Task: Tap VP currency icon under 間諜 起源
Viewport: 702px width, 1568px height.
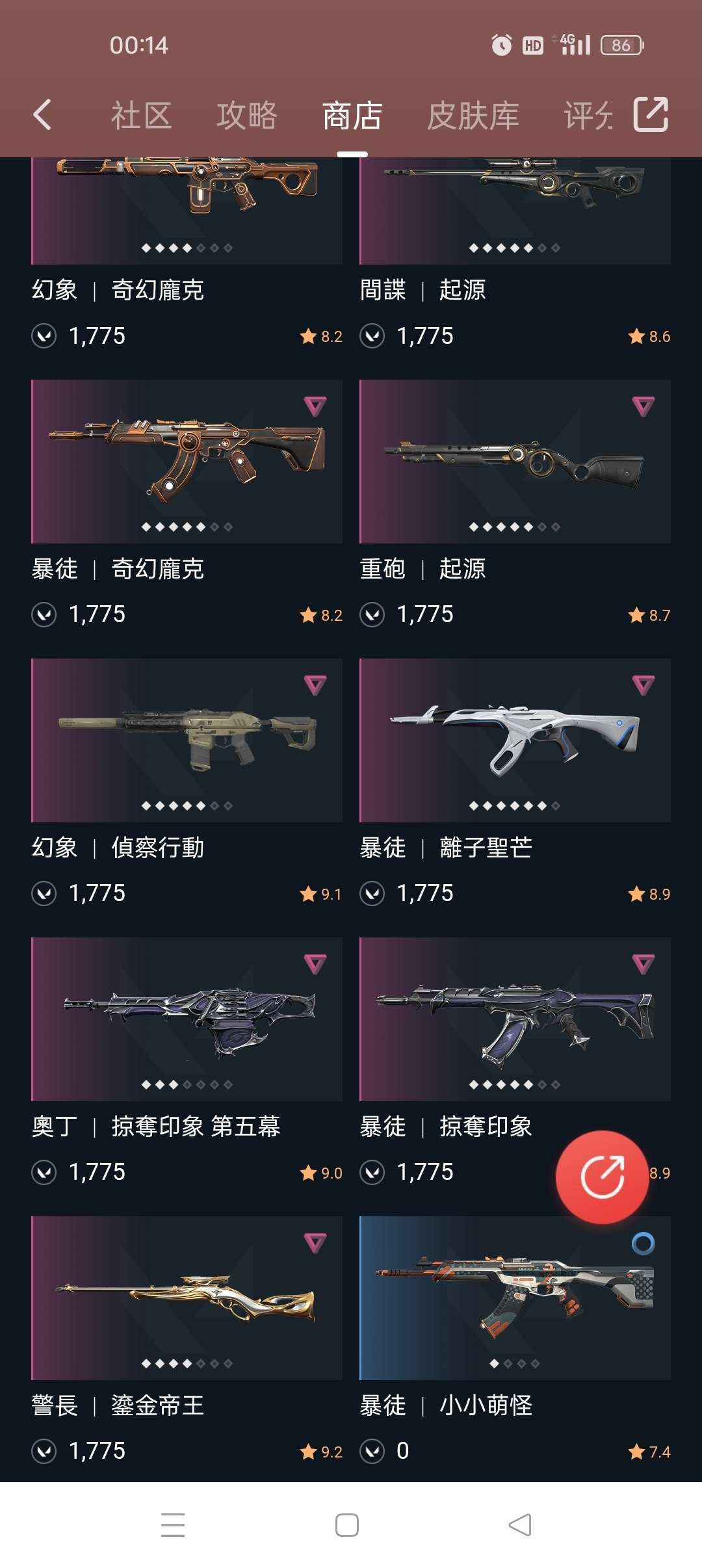Action: tap(372, 336)
